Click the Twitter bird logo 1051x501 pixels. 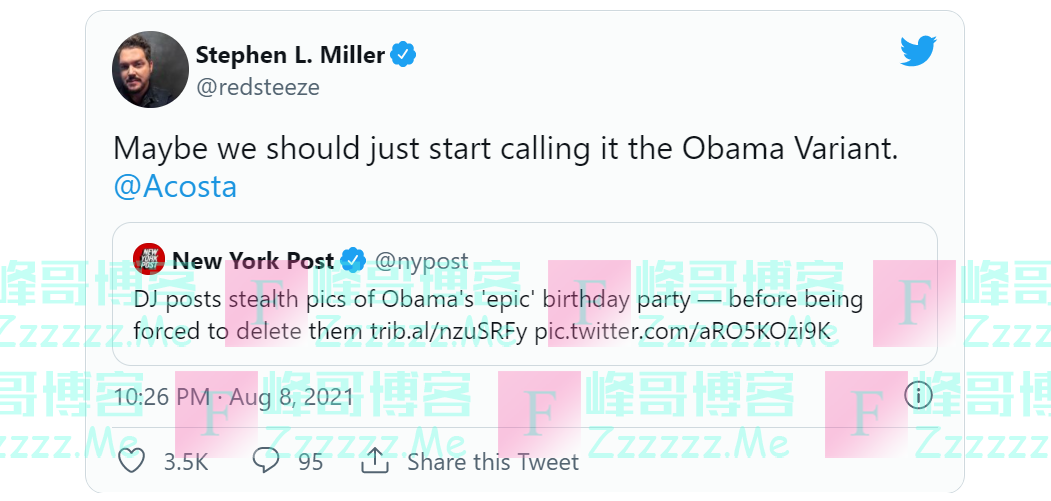click(917, 52)
